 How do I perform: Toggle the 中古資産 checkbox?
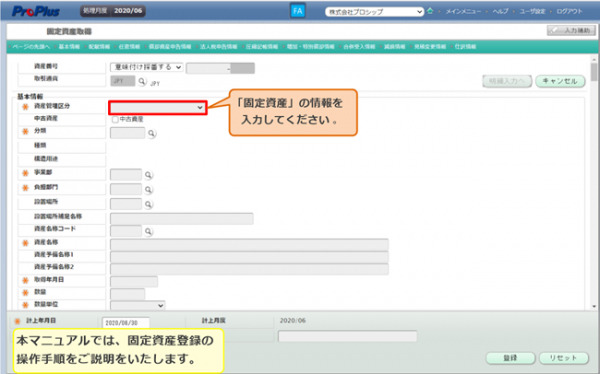click(x=115, y=119)
